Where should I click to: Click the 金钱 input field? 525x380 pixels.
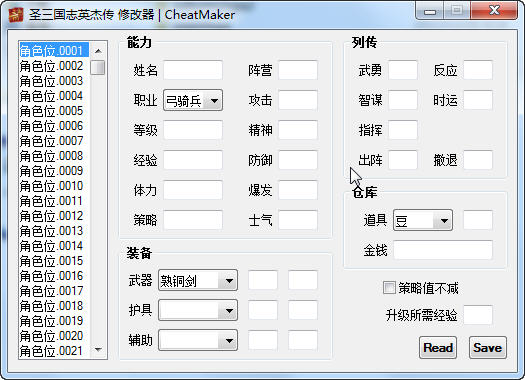pos(443,250)
